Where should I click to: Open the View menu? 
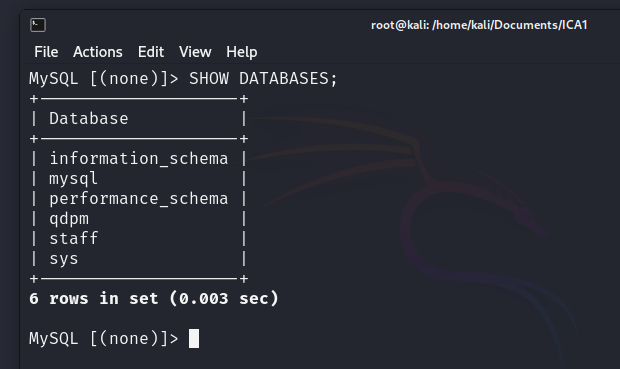(x=195, y=52)
